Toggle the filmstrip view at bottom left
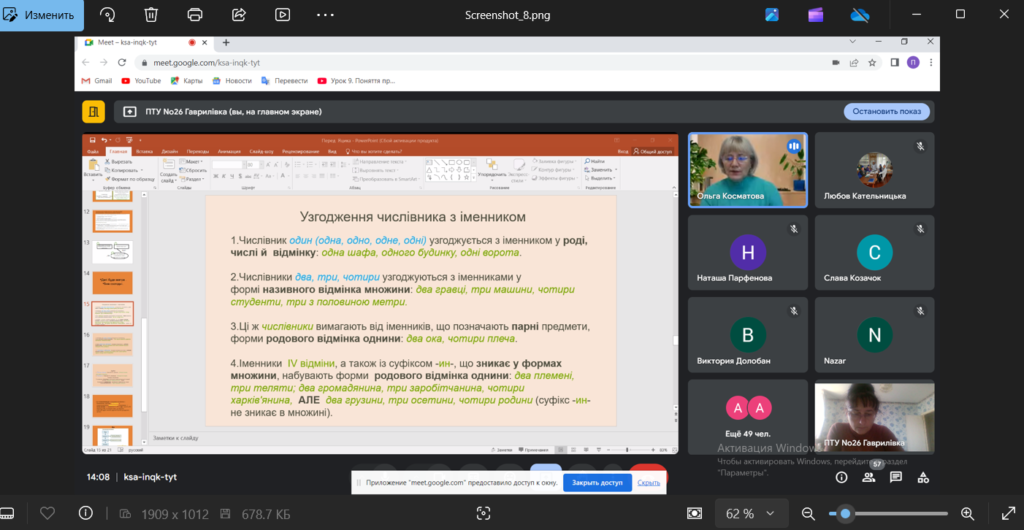The width and height of the screenshot is (1024, 530). (13, 513)
